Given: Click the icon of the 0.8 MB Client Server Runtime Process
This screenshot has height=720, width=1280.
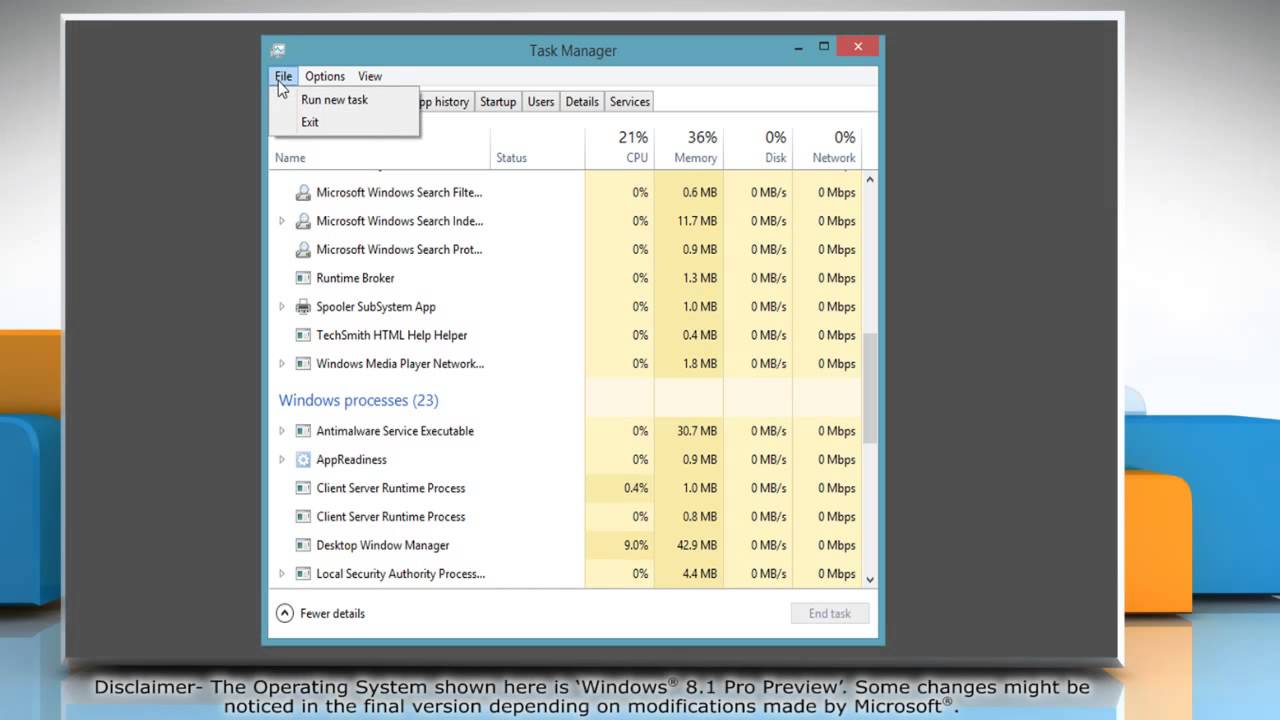Looking at the screenshot, I should pyautogui.click(x=303, y=517).
